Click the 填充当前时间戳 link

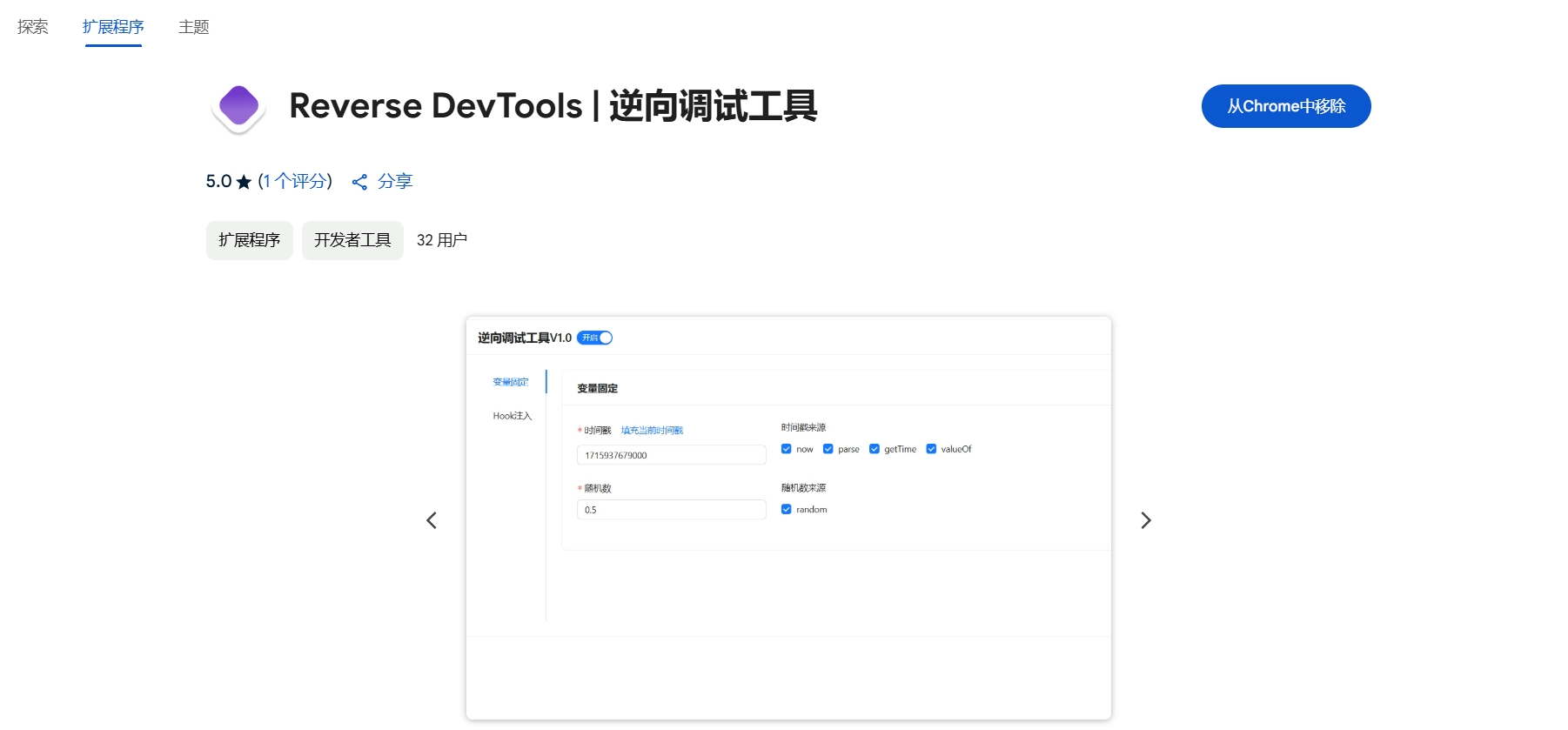click(652, 431)
